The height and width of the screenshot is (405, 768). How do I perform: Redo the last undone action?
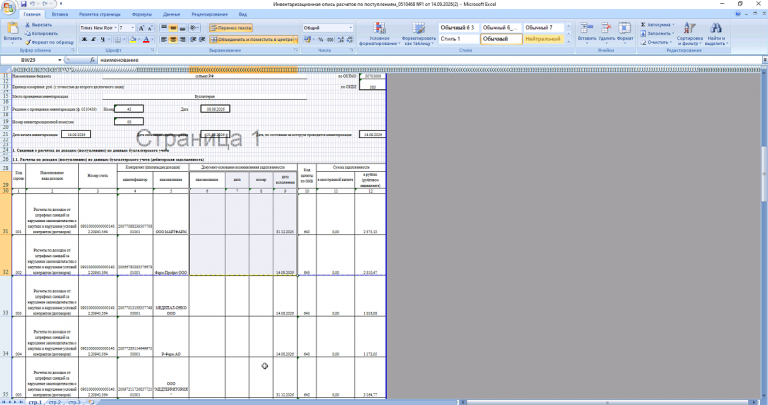45,4
